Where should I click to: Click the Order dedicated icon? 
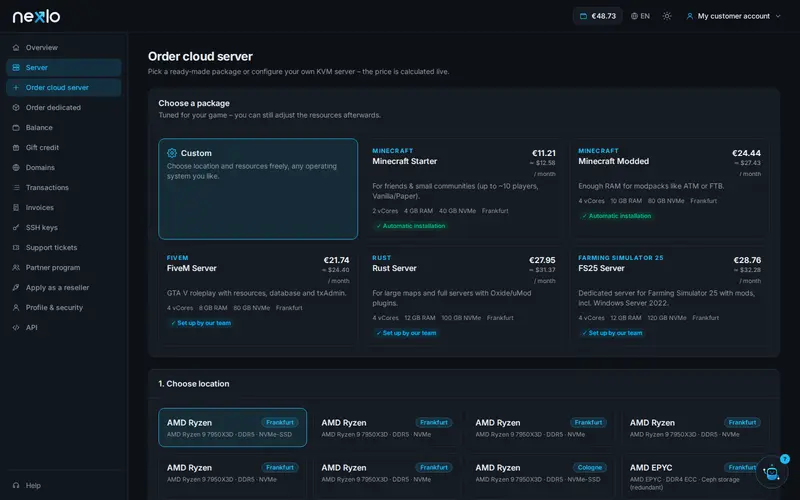click(x=16, y=108)
